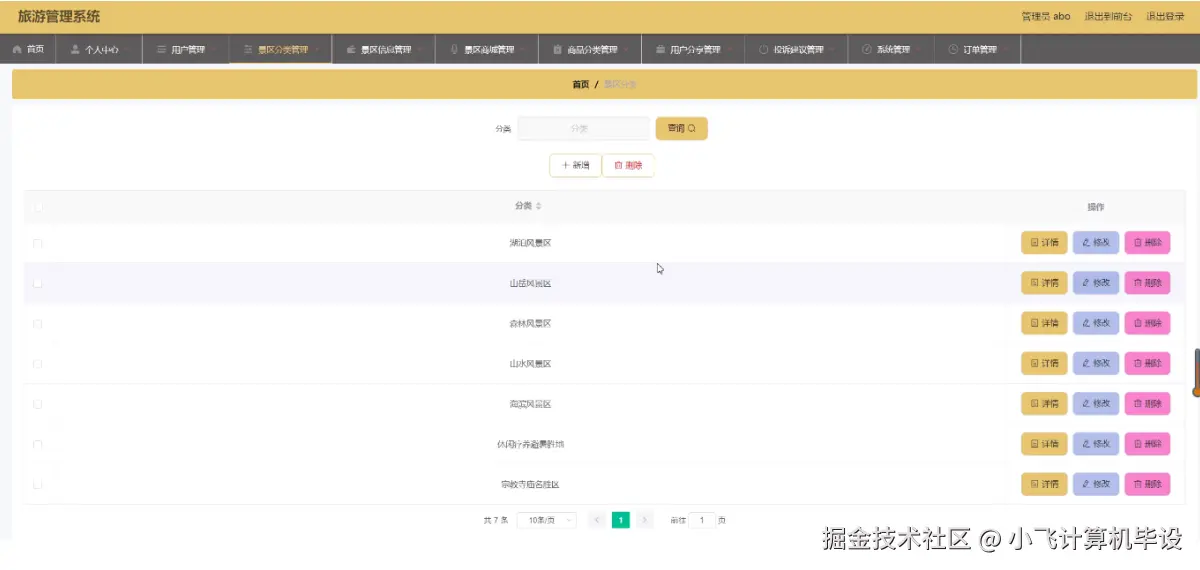Focus the 前往 page jump input
1200x570 pixels.
[x=702, y=520]
